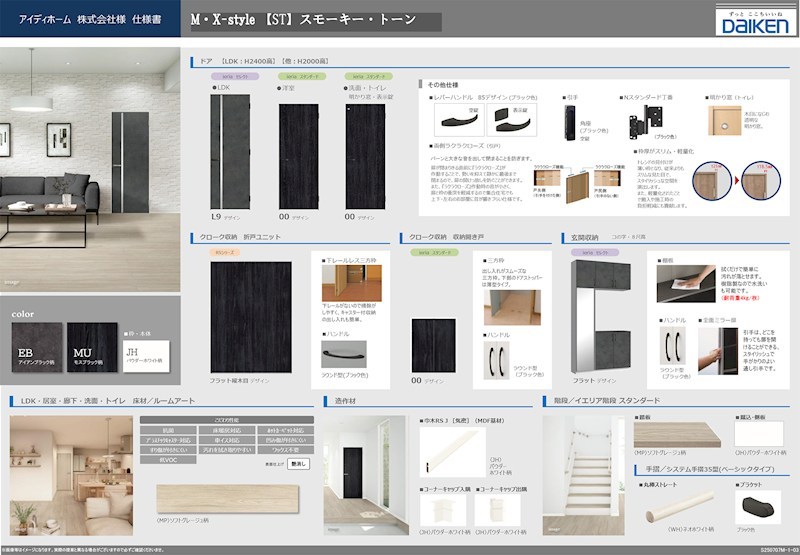The height and width of the screenshot is (555, 800).
Task: Click the L9 design LDK door image
Action: click(230, 152)
